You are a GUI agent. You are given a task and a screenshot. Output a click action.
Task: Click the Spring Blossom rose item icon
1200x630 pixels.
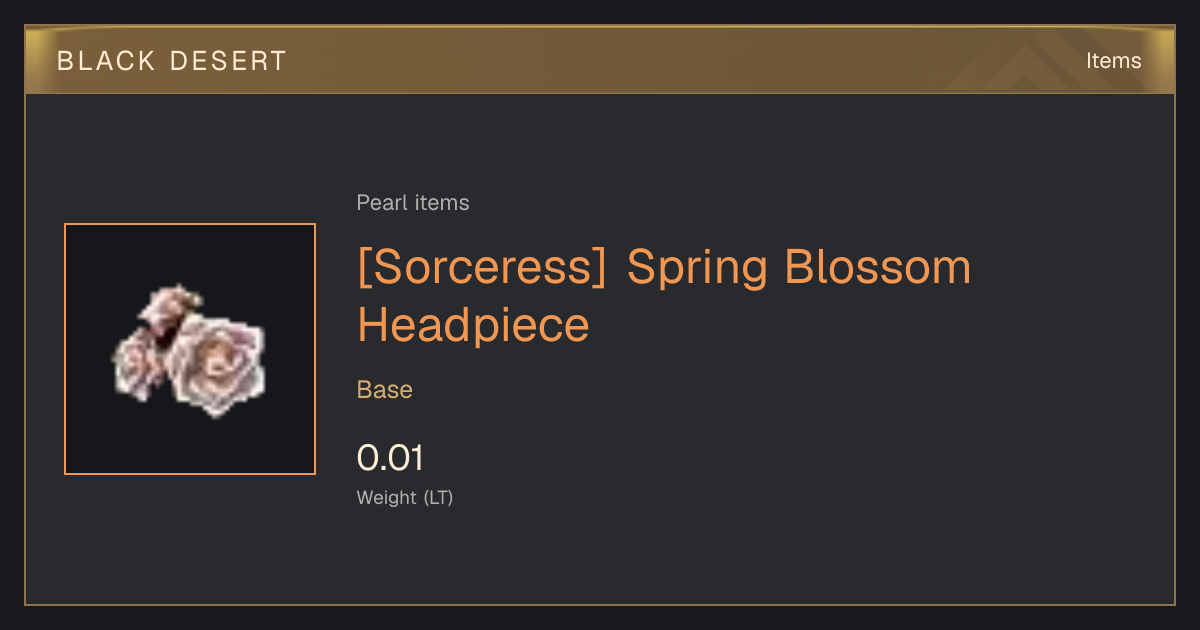tap(190, 349)
